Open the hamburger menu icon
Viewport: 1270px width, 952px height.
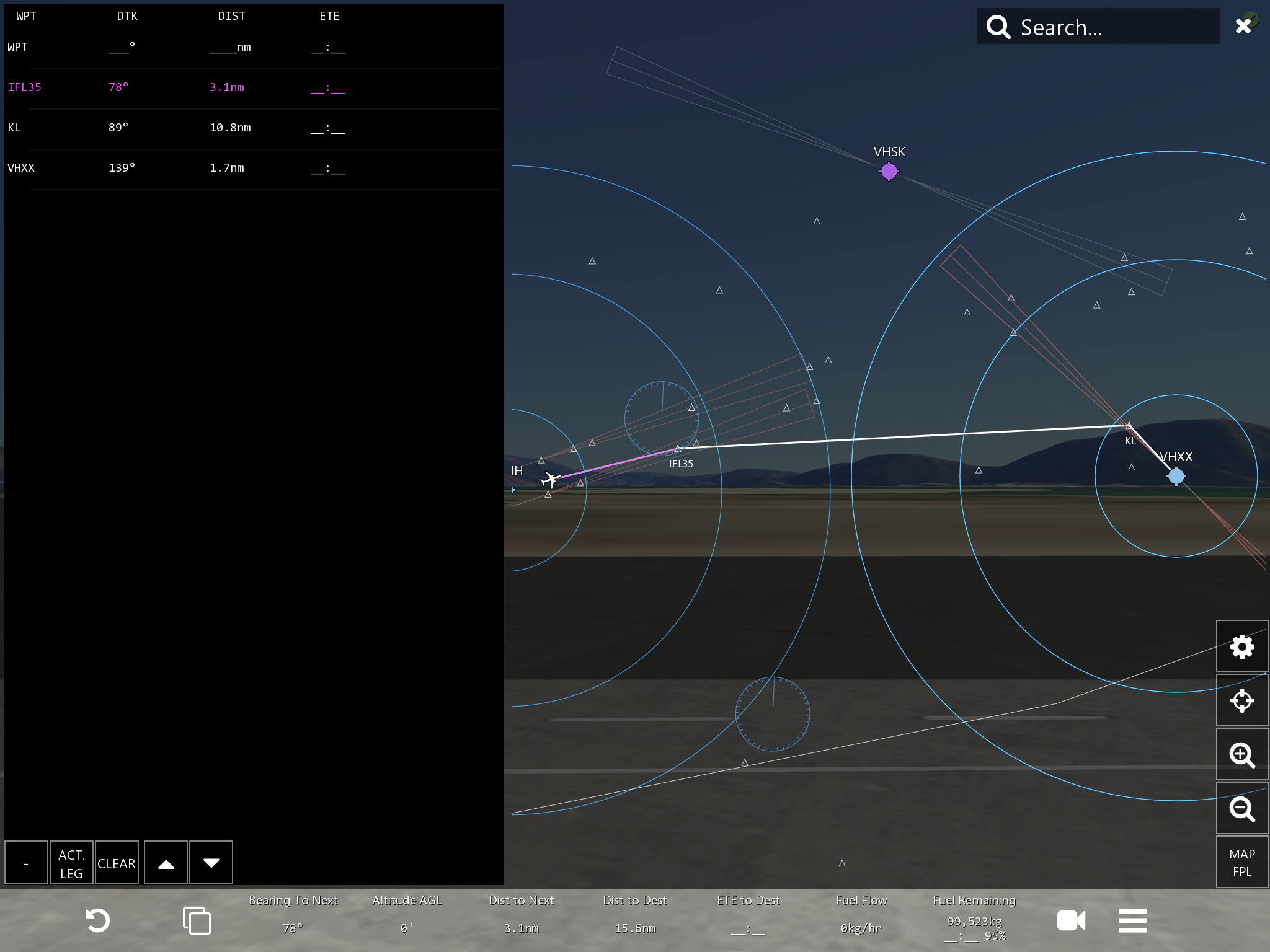[x=1132, y=920]
